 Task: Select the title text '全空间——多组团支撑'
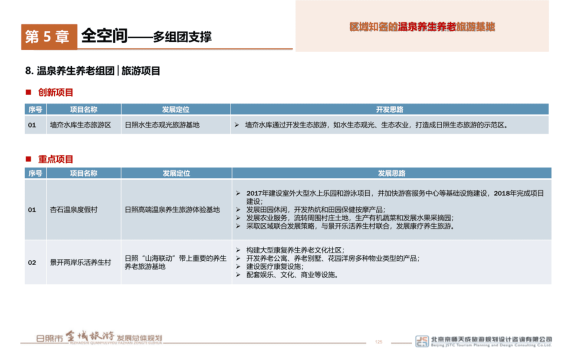[x=146, y=36]
